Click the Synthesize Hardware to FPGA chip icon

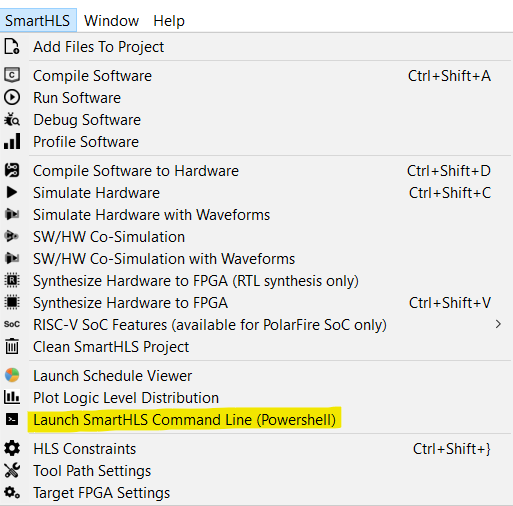pos(12,302)
